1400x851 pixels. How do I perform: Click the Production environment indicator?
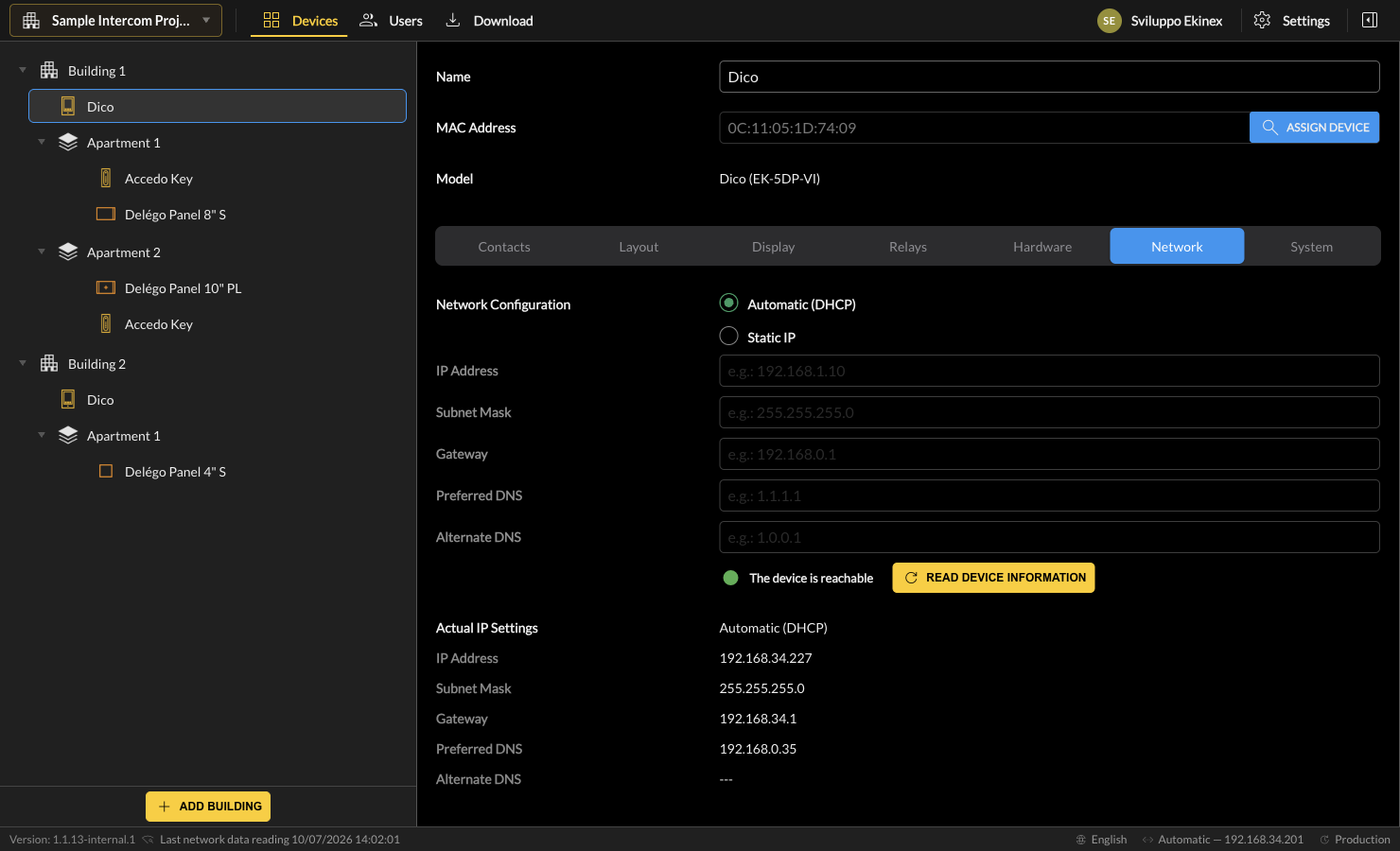[x=1355, y=840]
